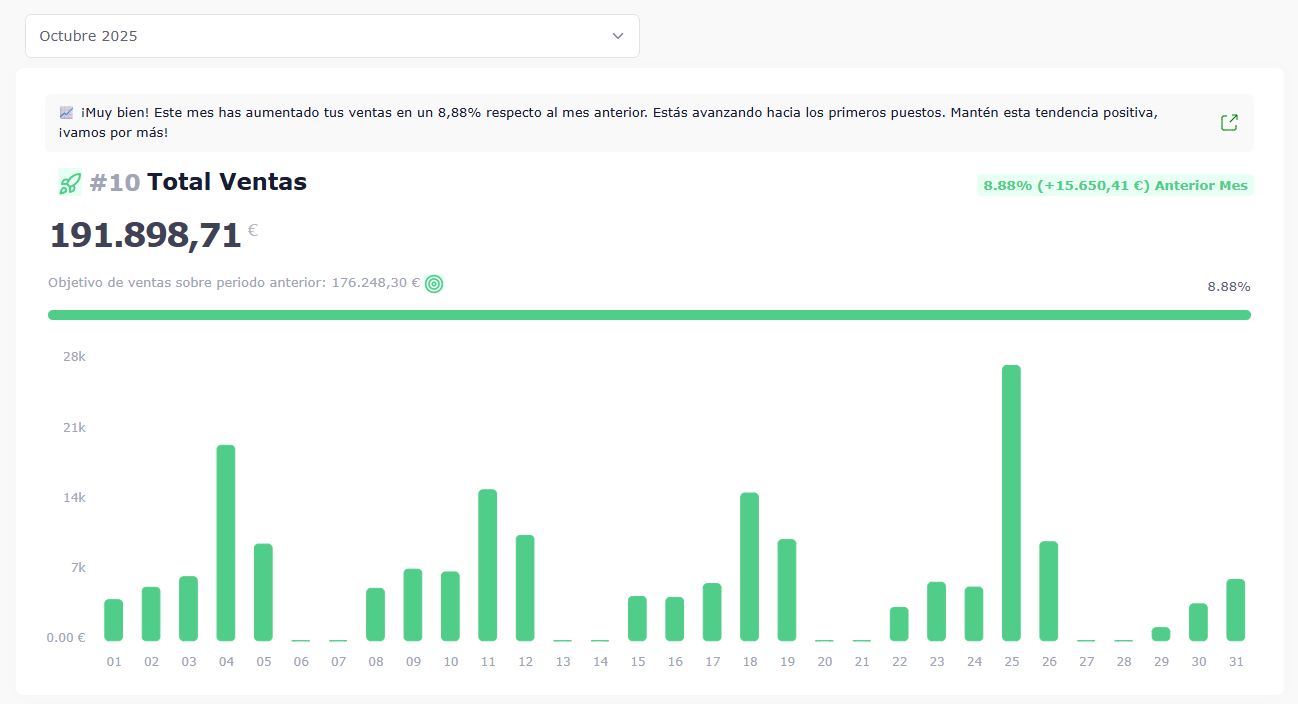This screenshot has height=704, width=1298.
Task: Open the Octubre 2025 month dropdown
Action: tap(320, 36)
